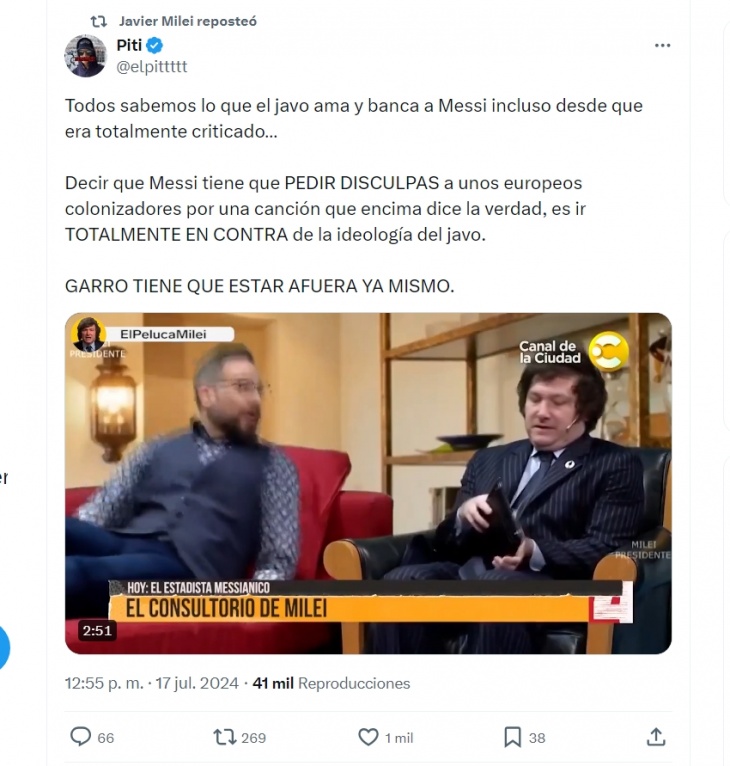Click the 41 mil Reproducciones count

331,683
